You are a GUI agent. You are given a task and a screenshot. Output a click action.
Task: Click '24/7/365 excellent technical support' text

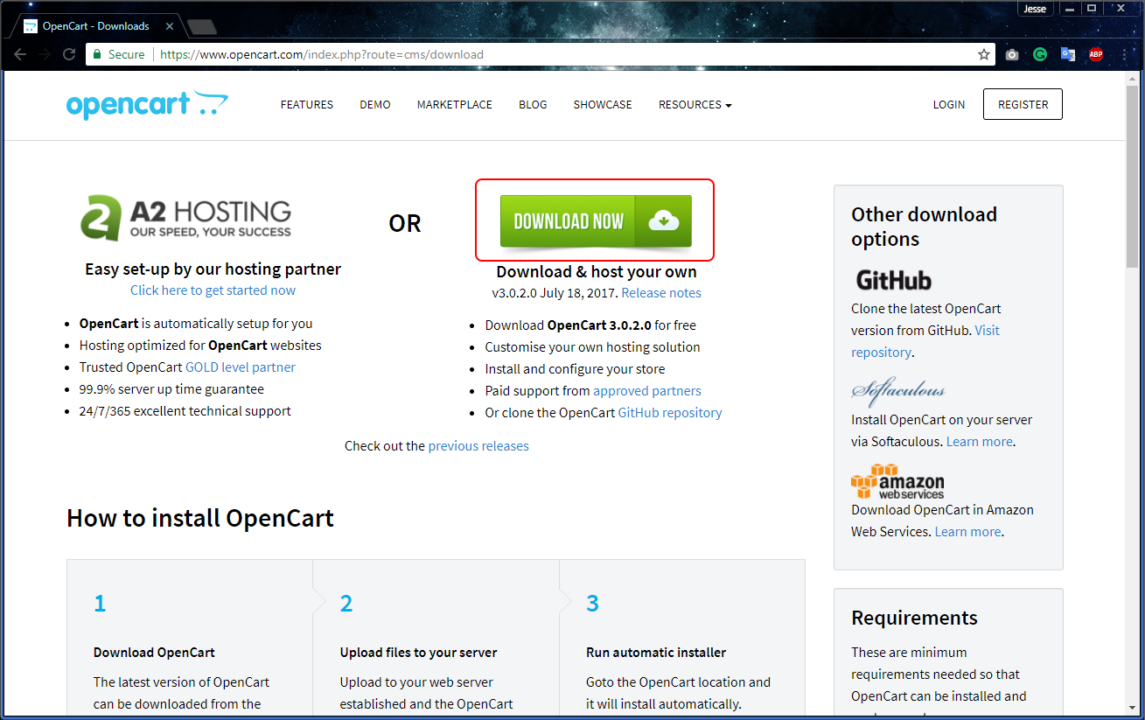click(185, 411)
